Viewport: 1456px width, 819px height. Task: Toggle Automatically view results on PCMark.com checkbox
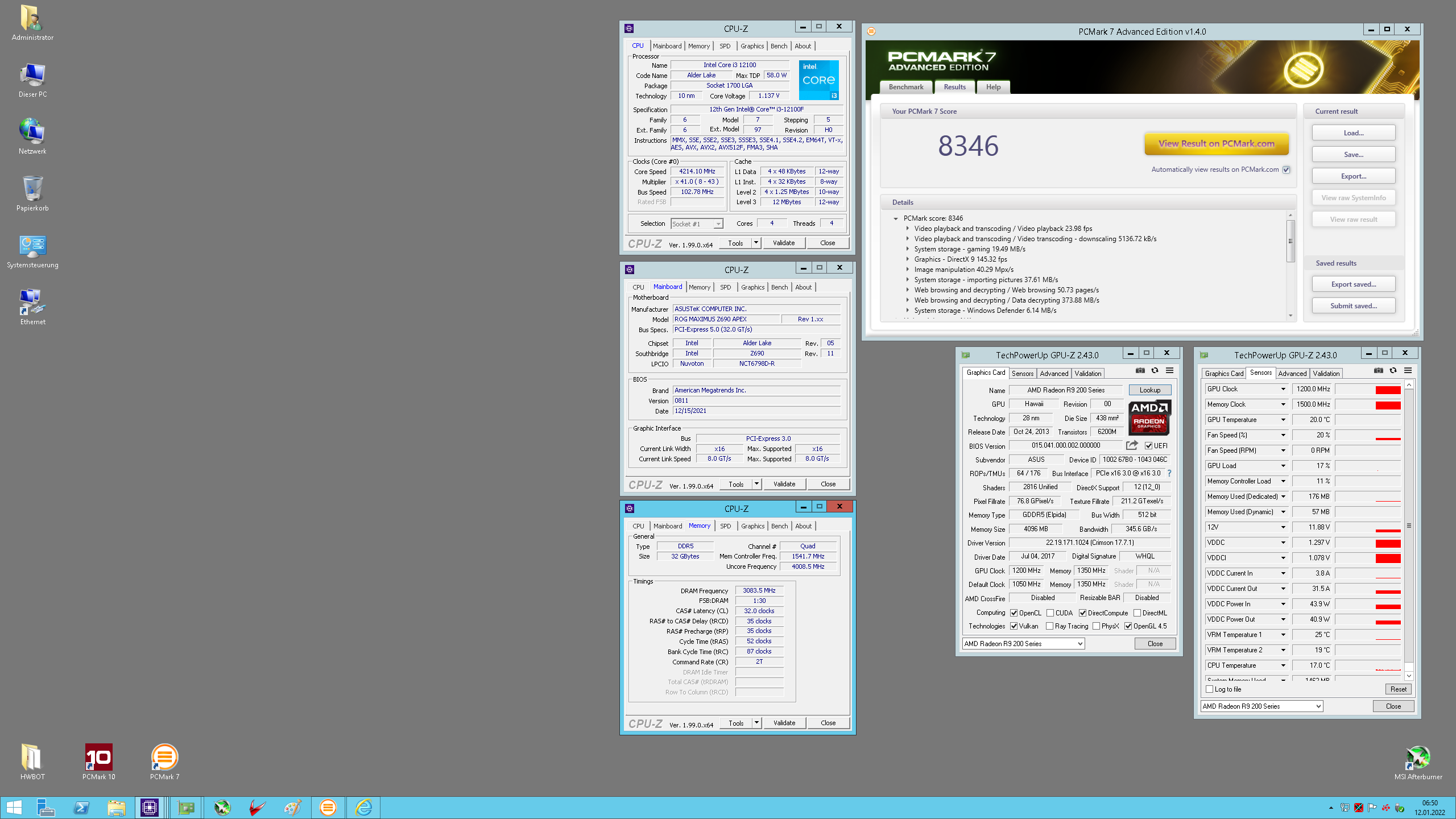(1286, 169)
